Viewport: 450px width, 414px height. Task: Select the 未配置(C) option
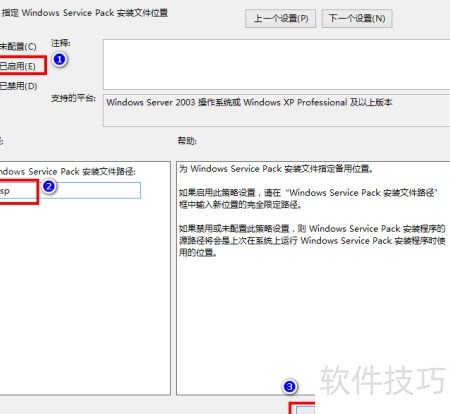tap(18, 46)
